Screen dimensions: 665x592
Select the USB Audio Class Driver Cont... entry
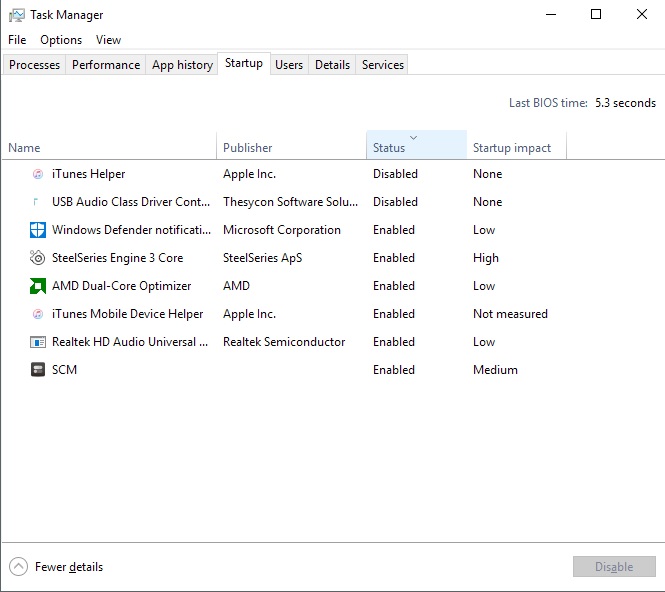[131, 202]
